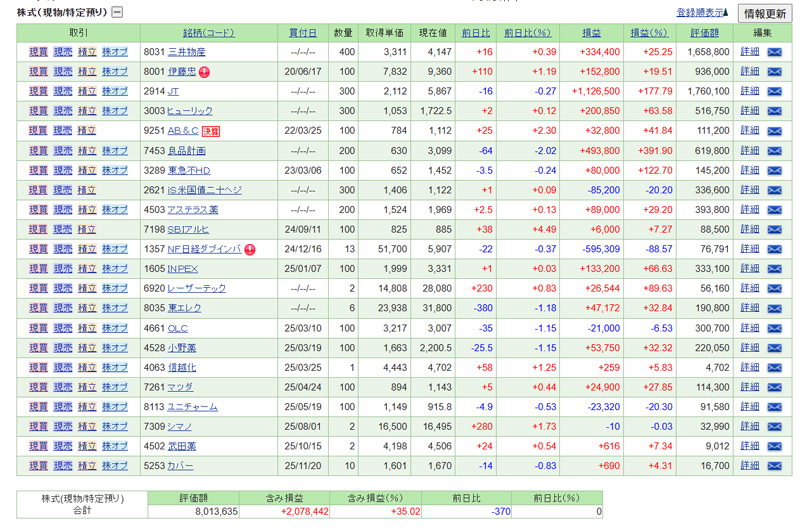Screen dimensions: 800x528
Task: Open the 小野薬 stock name link
Action: (181, 348)
